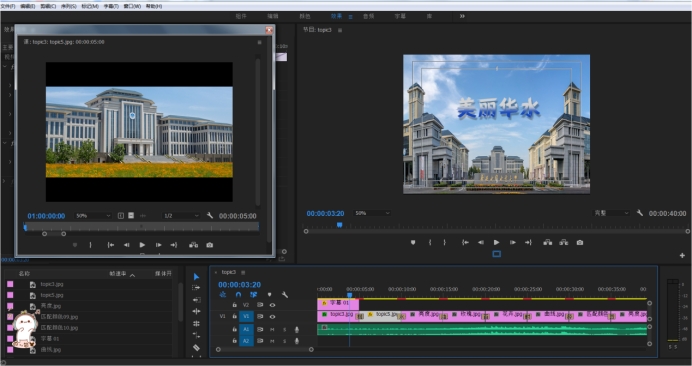Open the 窗口(W) menu
This screenshot has height=366, width=692.
[132, 6]
